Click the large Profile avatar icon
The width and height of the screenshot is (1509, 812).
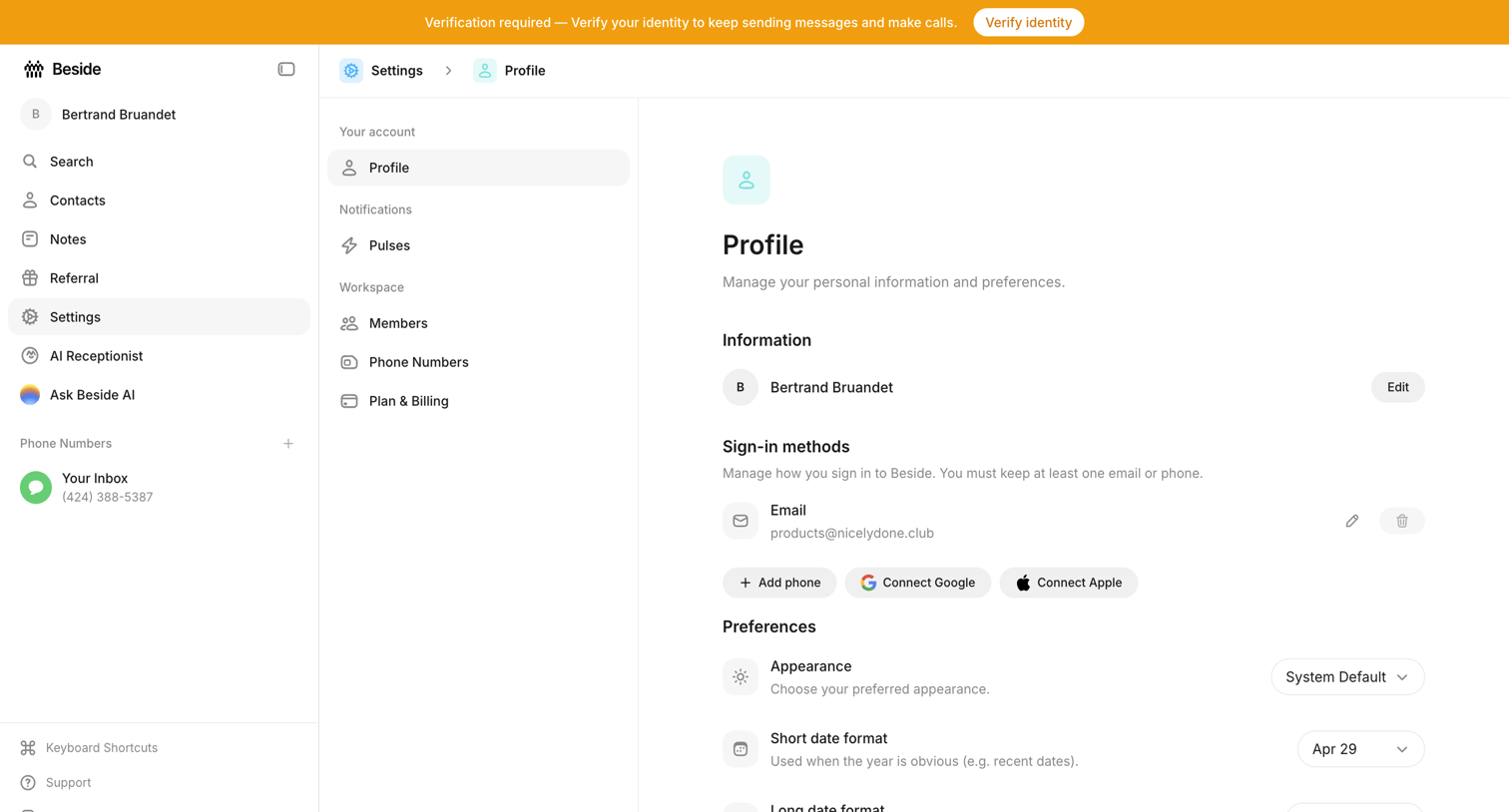747,181
